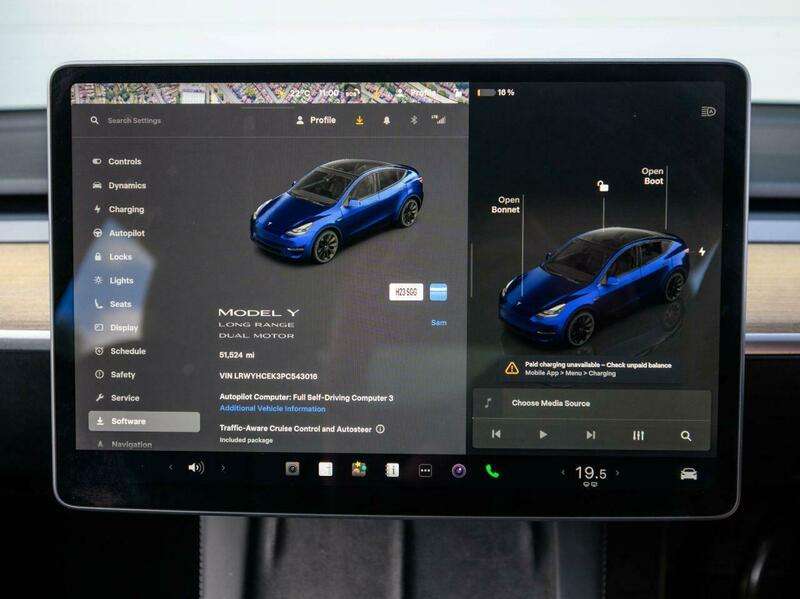
Task: Launch the Toybox app icon
Action: point(359,469)
